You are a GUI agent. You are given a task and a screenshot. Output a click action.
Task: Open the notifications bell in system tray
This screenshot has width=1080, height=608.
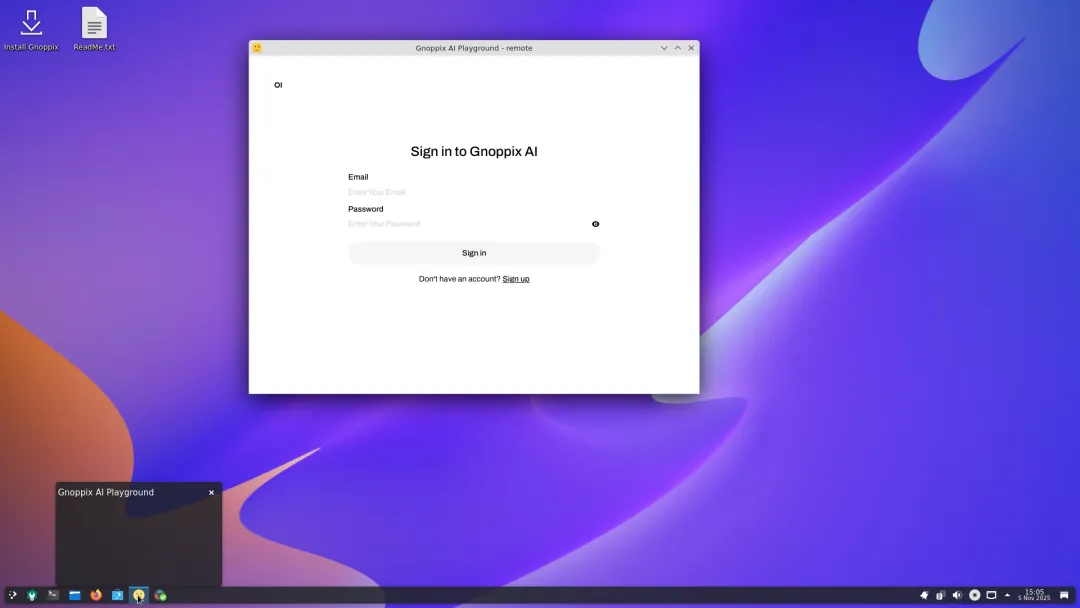click(x=924, y=595)
